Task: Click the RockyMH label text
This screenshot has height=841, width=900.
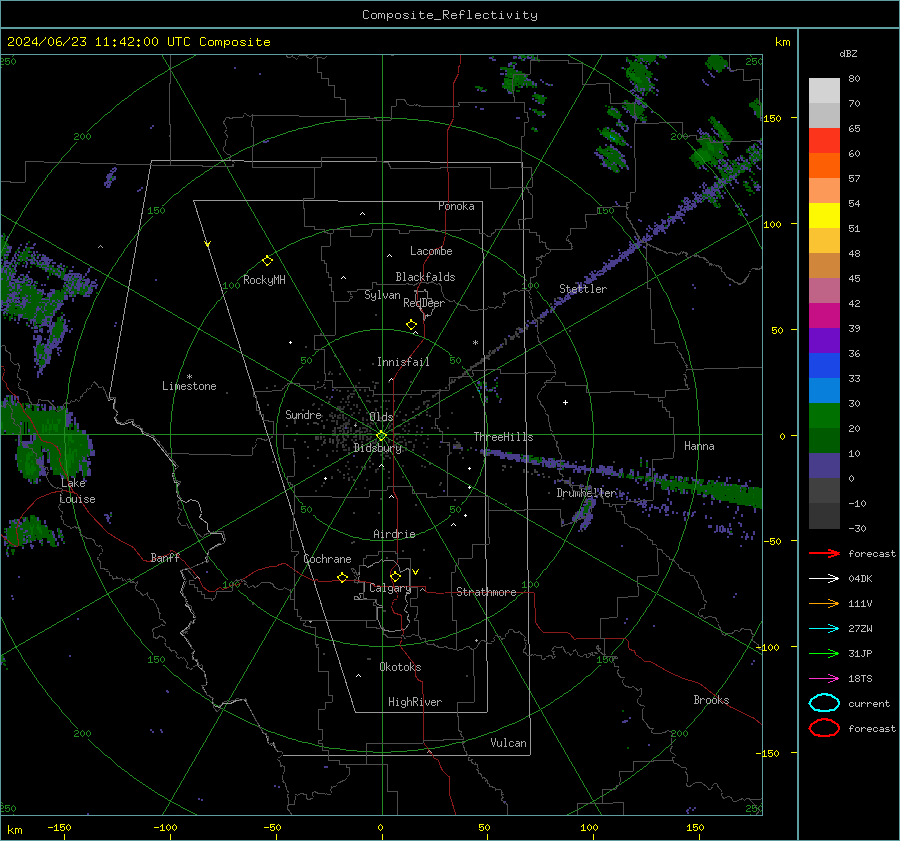Action: (264, 280)
